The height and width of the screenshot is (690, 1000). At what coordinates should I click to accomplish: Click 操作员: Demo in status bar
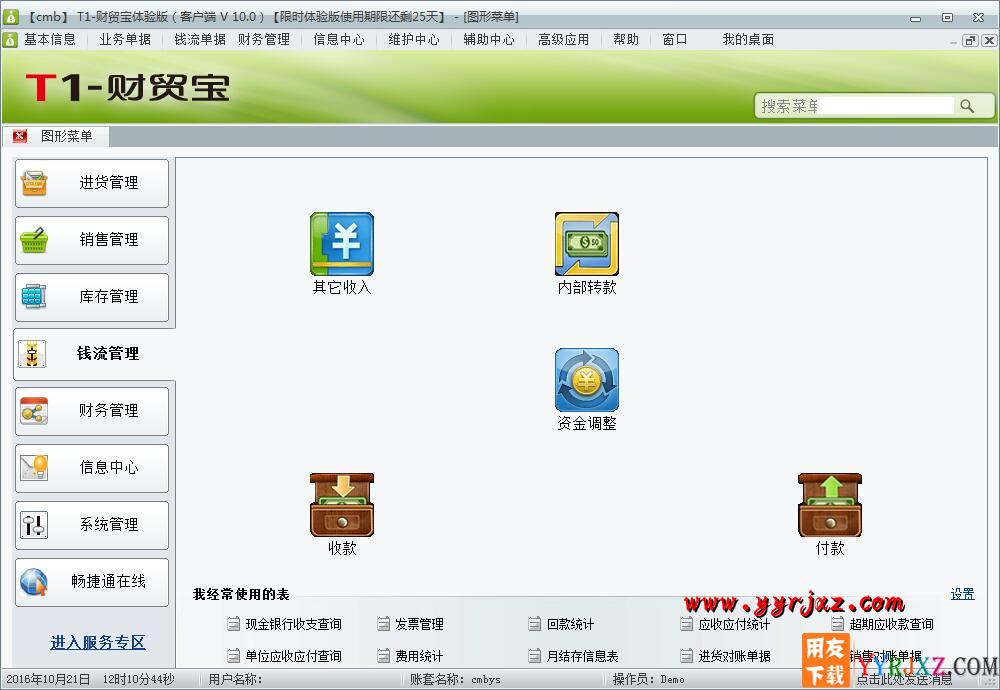point(649,679)
